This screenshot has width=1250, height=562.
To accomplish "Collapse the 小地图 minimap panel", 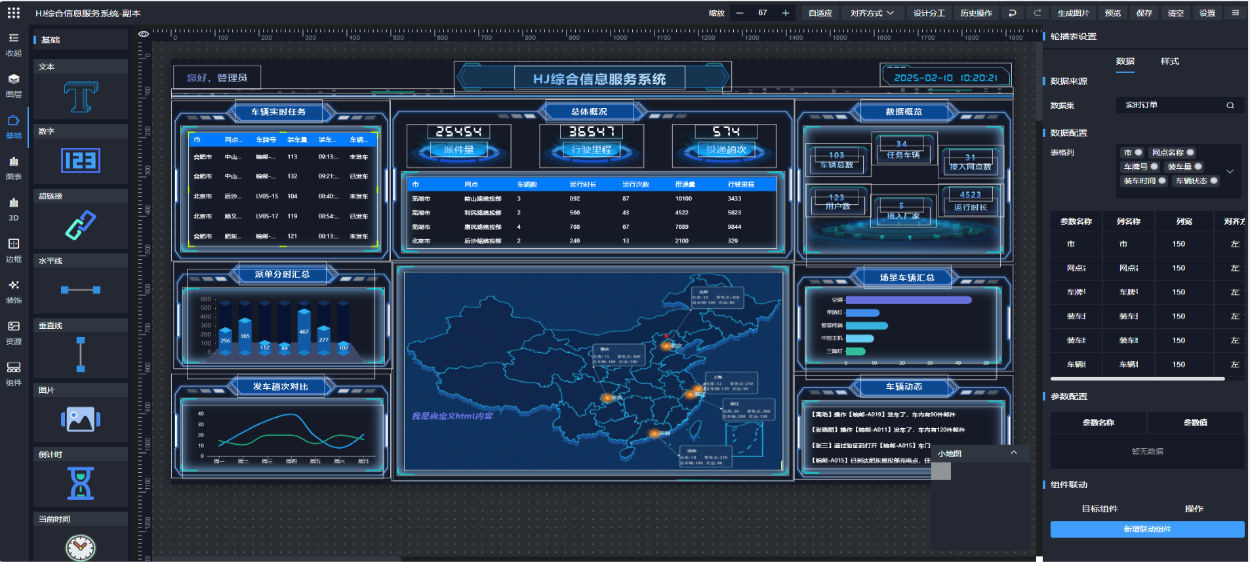I will click(x=1014, y=453).
